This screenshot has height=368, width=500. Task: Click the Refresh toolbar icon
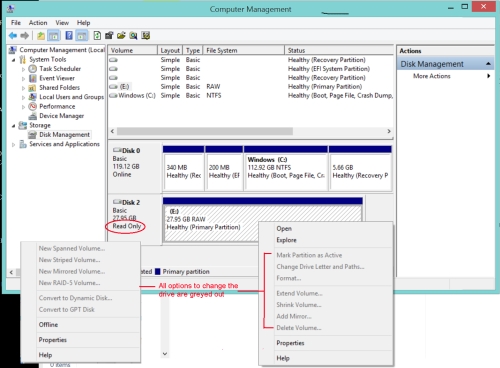(97, 36)
